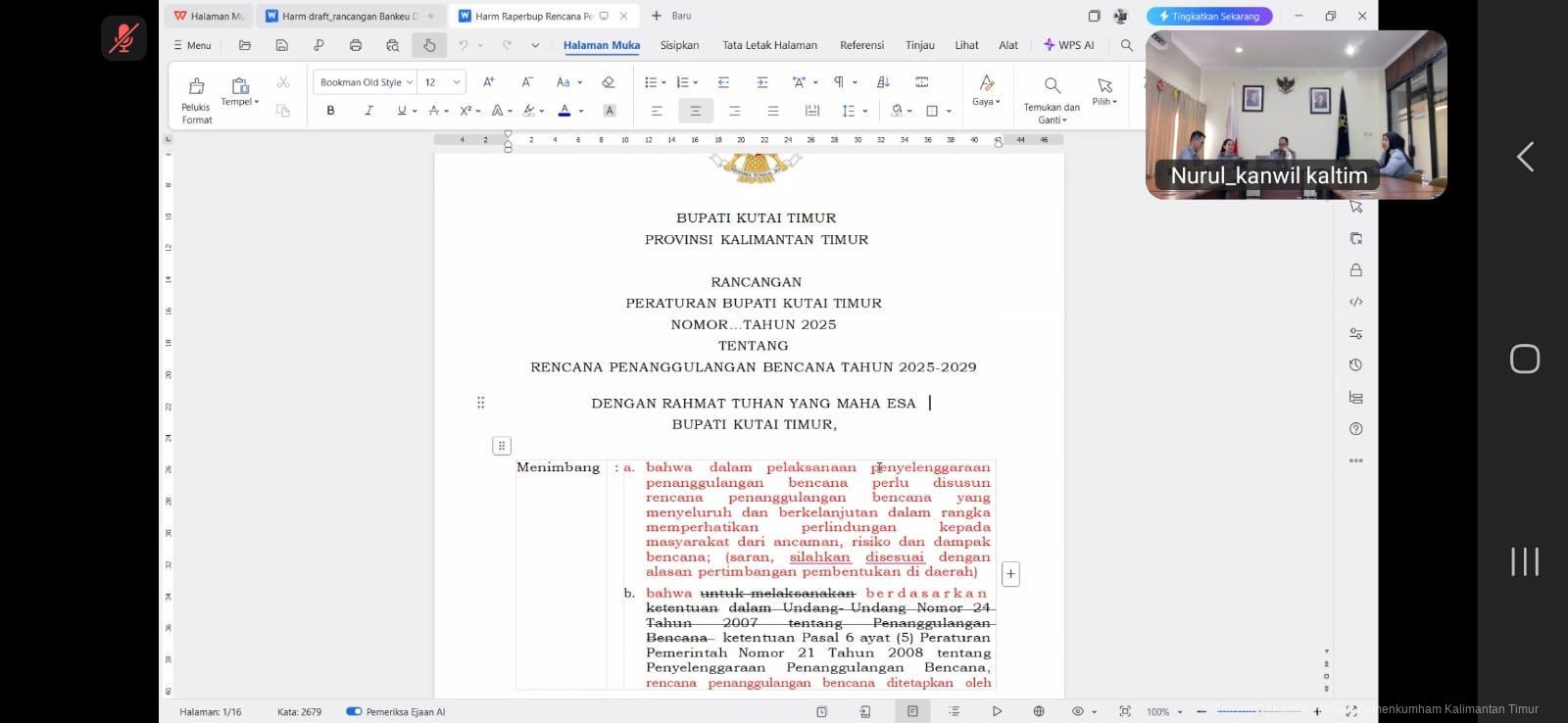
Task: Switch to Harm draft_rancangan Bankeu document tab
Action: pyautogui.click(x=351, y=16)
